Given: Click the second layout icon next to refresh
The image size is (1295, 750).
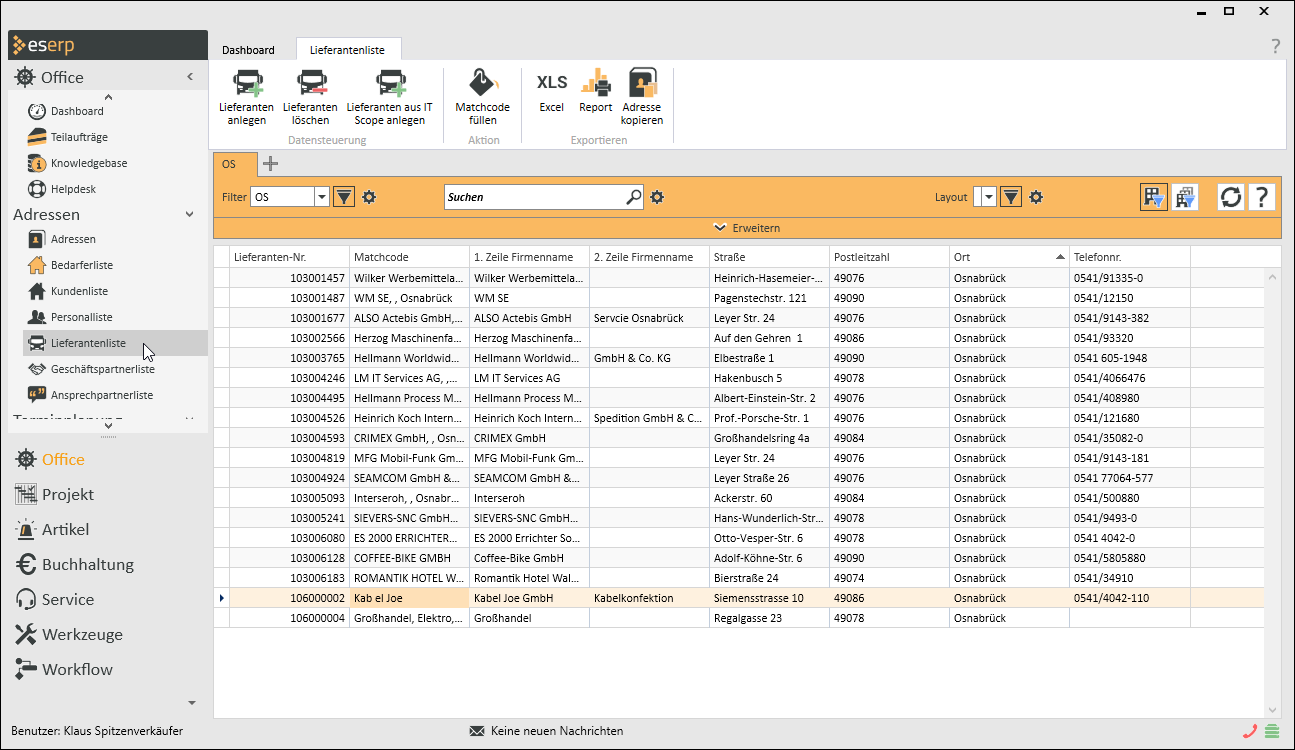Looking at the screenshot, I should pos(1186,197).
